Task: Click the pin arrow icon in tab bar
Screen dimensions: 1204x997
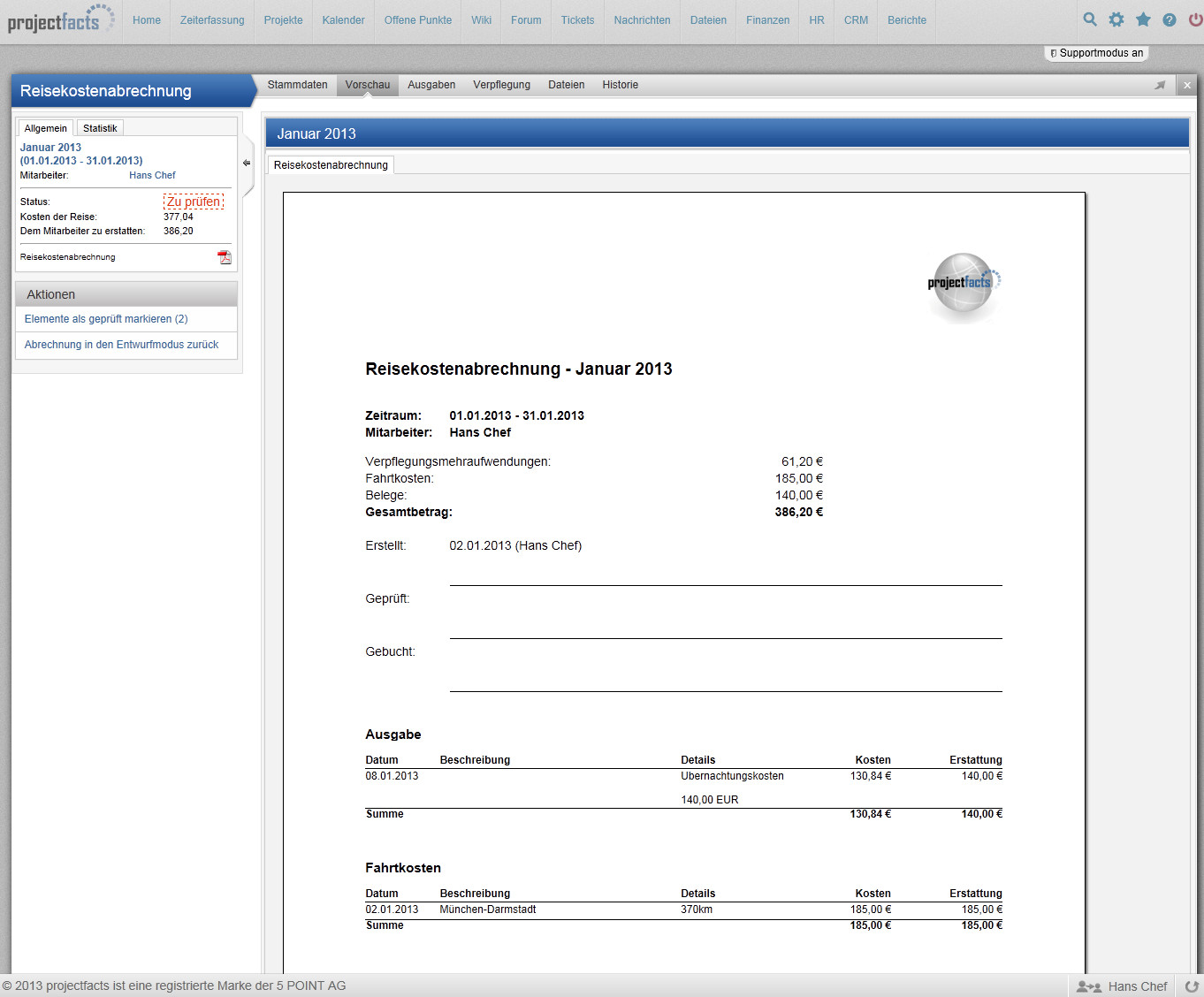Action: [1160, 86]
